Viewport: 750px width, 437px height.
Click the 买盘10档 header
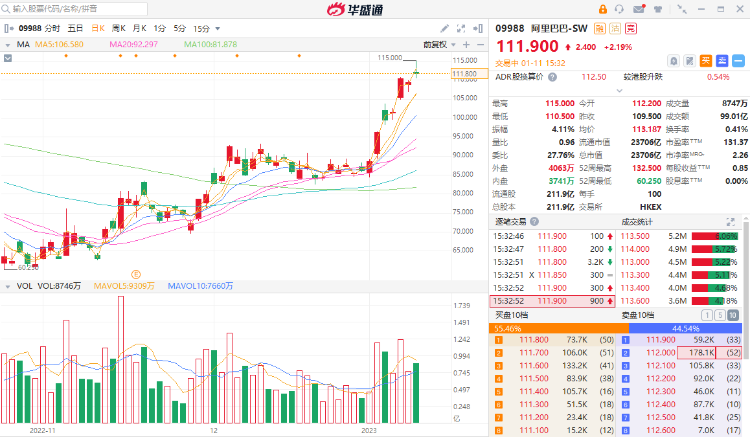tap(511, 315)
